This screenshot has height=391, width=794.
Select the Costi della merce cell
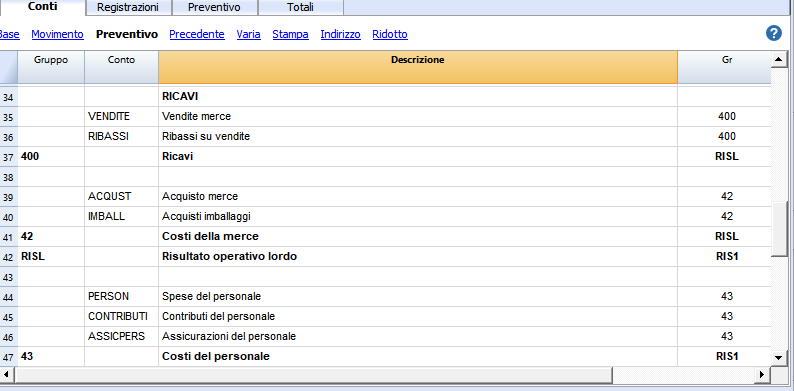tap(418, 237)
